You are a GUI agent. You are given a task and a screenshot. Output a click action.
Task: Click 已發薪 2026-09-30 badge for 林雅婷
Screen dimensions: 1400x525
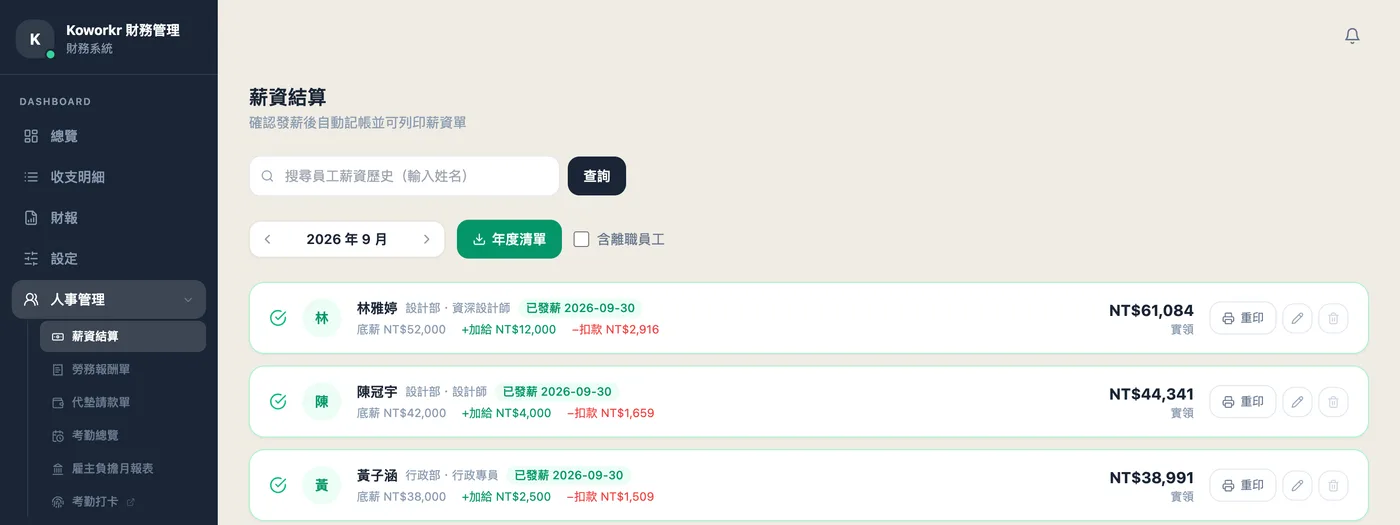[x=580, y=308]
